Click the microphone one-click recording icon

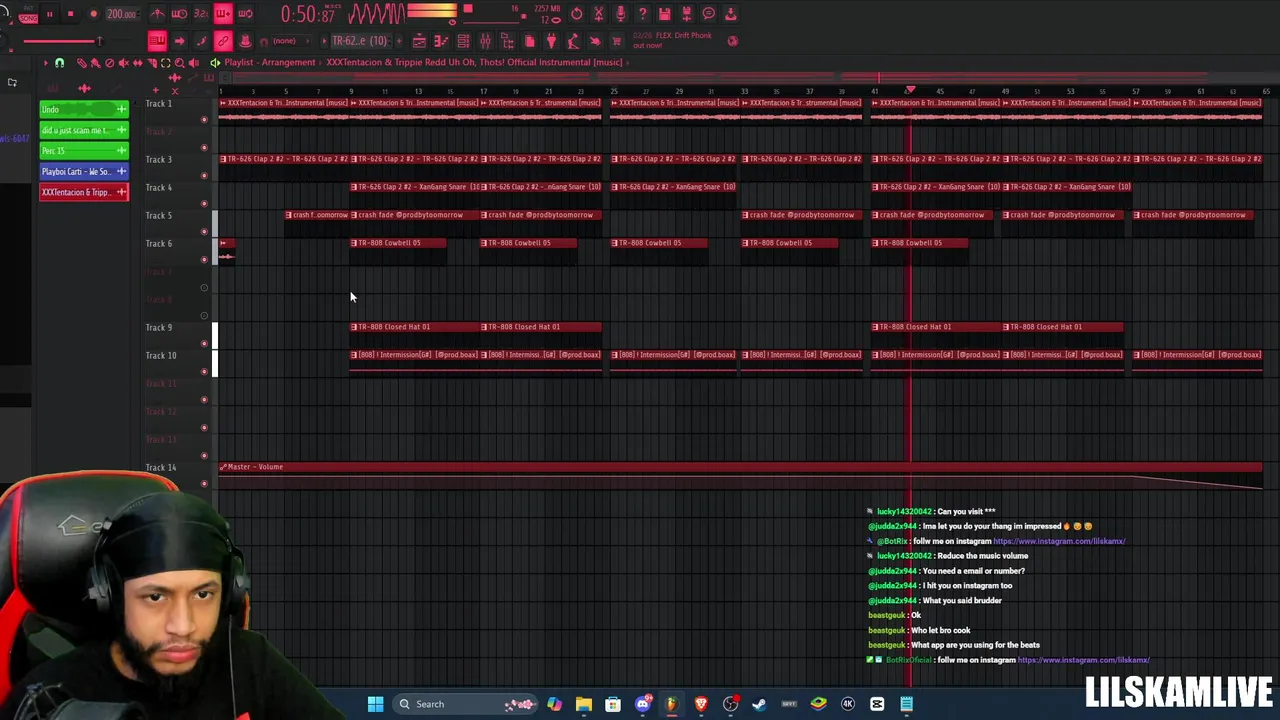(620, 14)
